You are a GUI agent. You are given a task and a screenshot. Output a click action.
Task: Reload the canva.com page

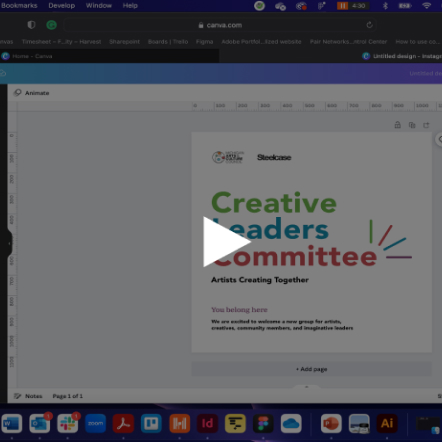(369, 25)
